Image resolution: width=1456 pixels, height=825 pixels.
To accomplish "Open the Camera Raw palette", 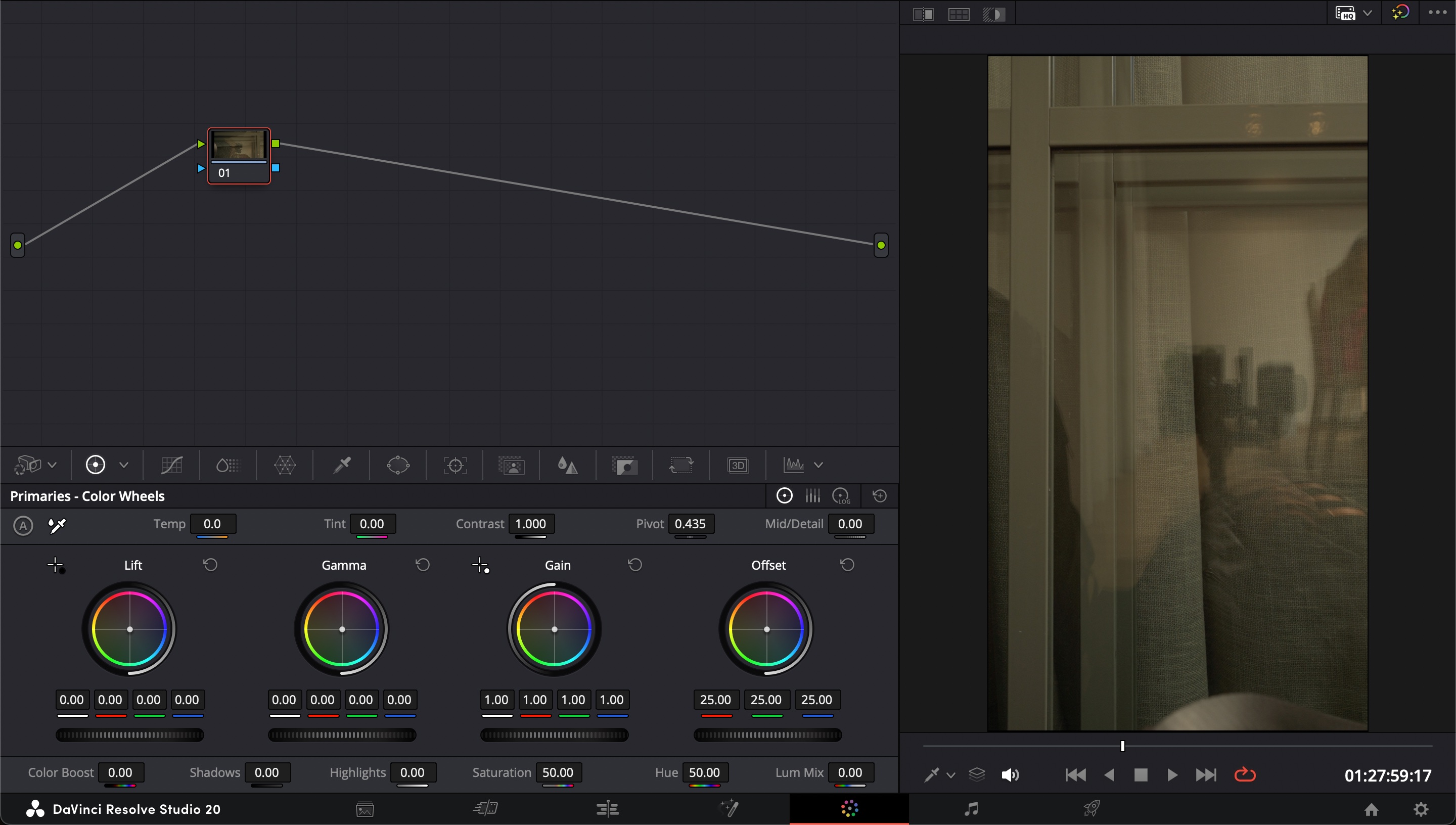I will click(28, 465).
